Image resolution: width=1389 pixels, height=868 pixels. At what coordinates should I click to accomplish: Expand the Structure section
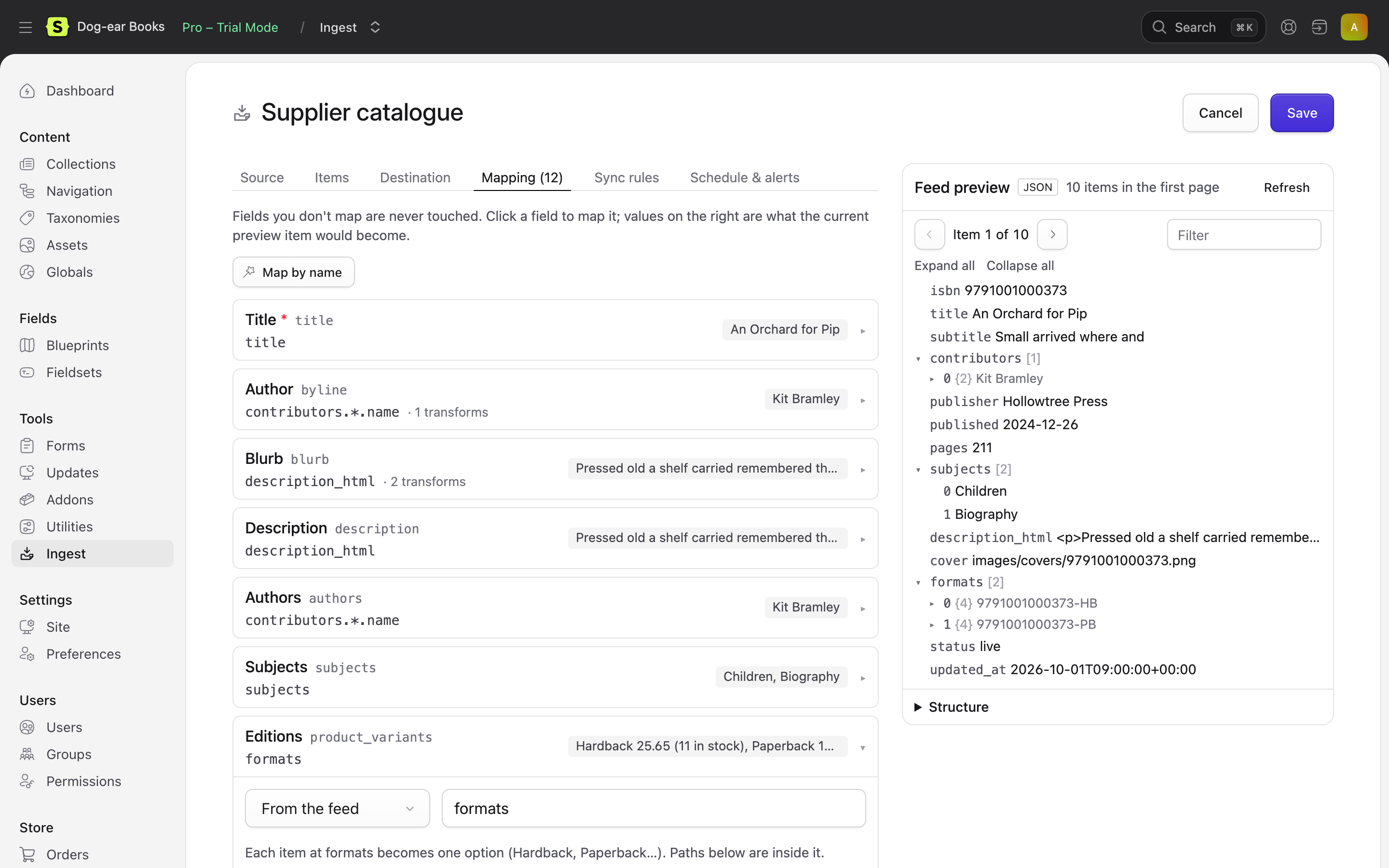click(951, 707)
